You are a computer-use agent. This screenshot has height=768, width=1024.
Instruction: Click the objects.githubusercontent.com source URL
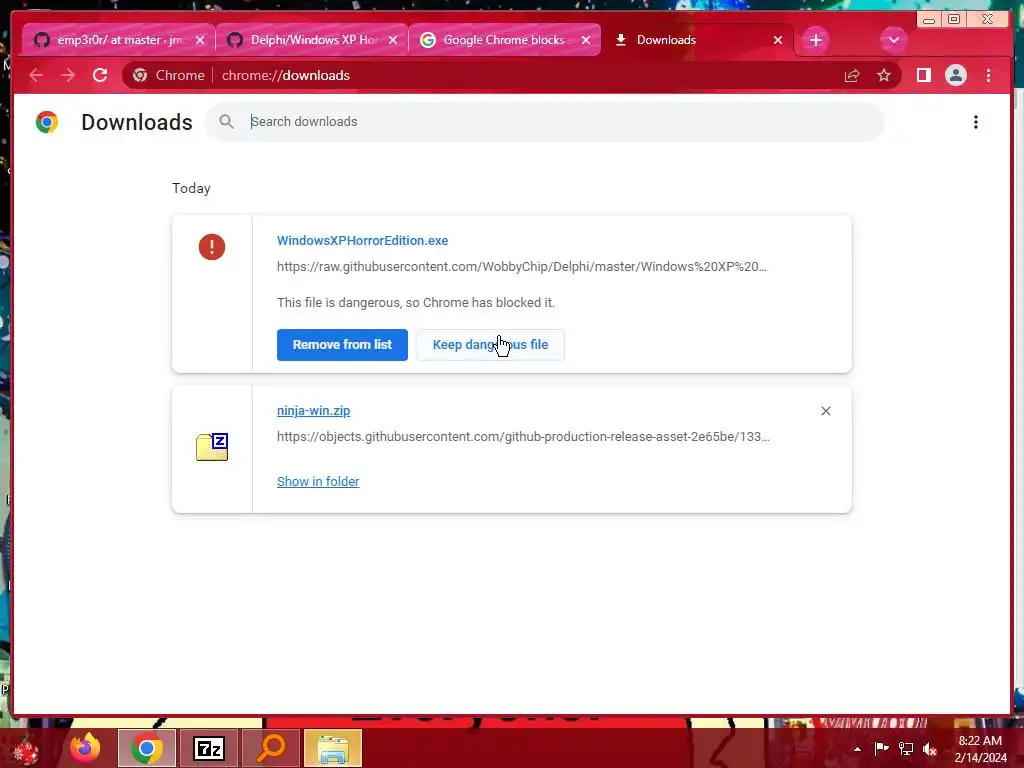(x=523, y=436)
